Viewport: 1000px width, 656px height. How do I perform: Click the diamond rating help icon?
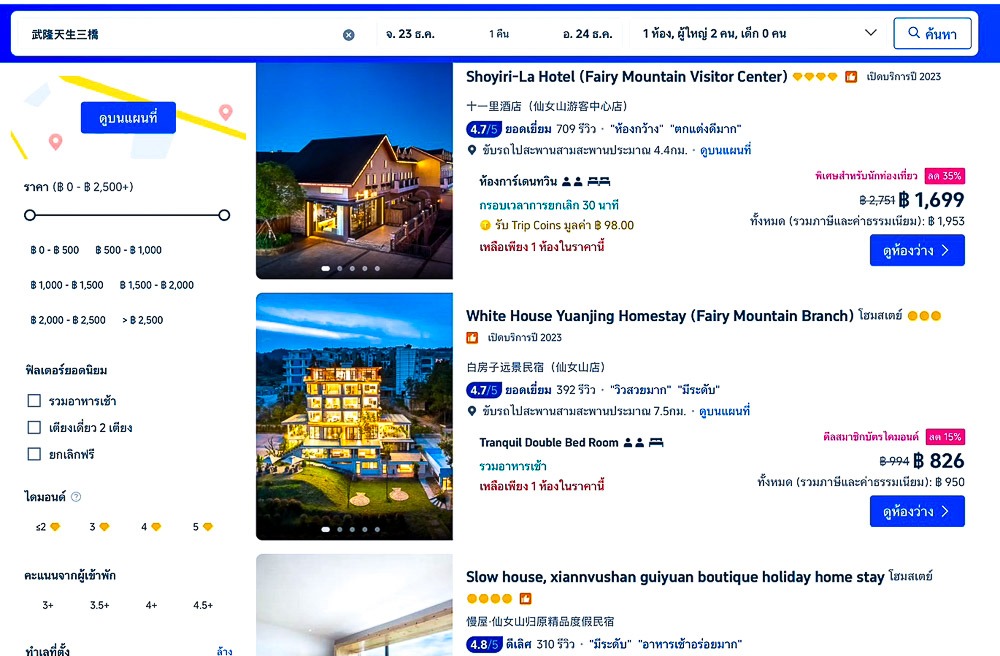point(76,497)
